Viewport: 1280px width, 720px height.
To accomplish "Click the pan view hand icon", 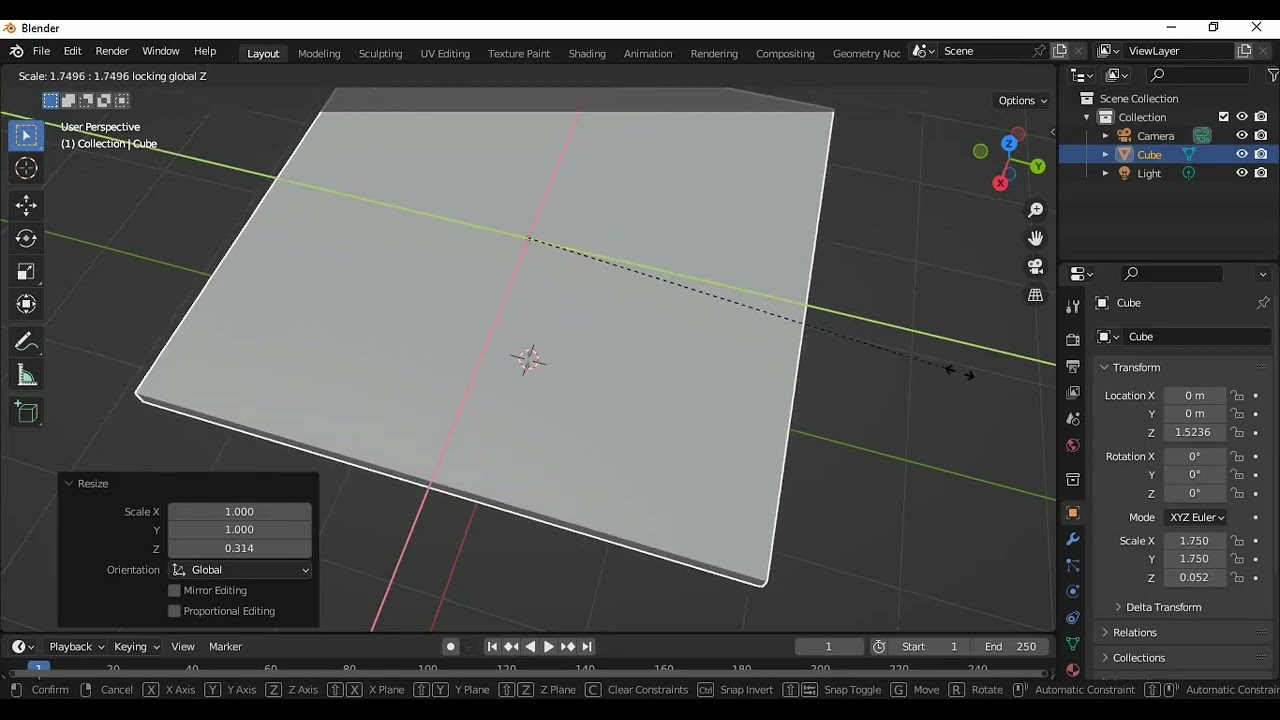I will (1036, 238).
